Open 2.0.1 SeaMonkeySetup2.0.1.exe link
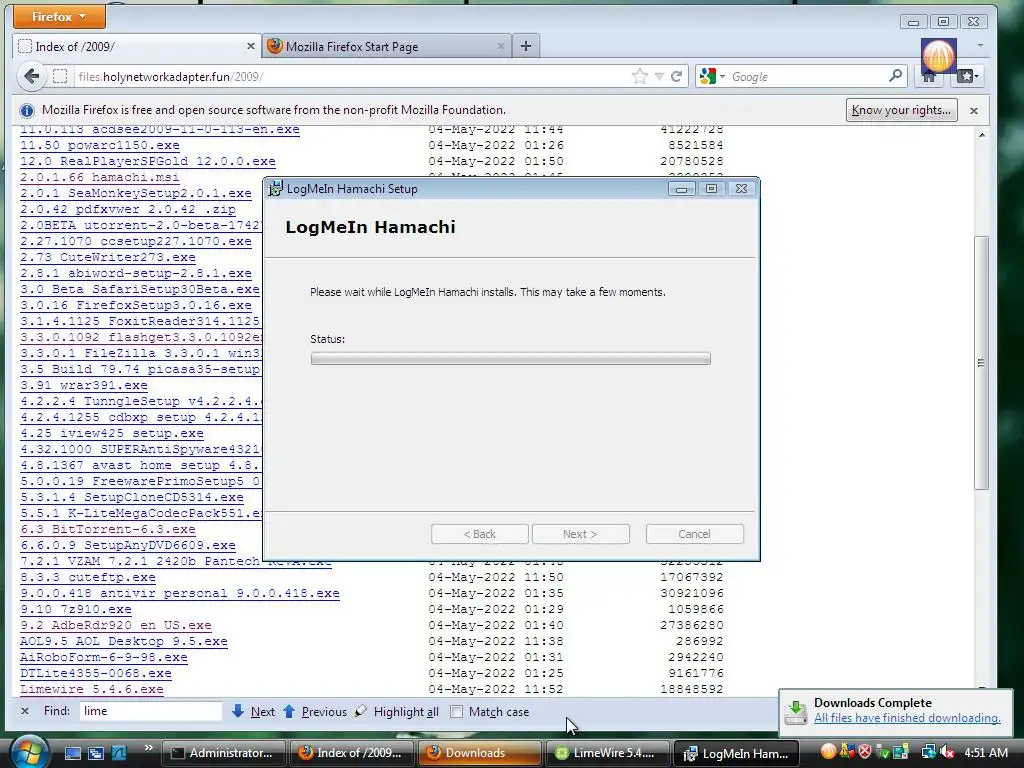This screenshot has width=1024, height=768. click(x=136, y=193)
